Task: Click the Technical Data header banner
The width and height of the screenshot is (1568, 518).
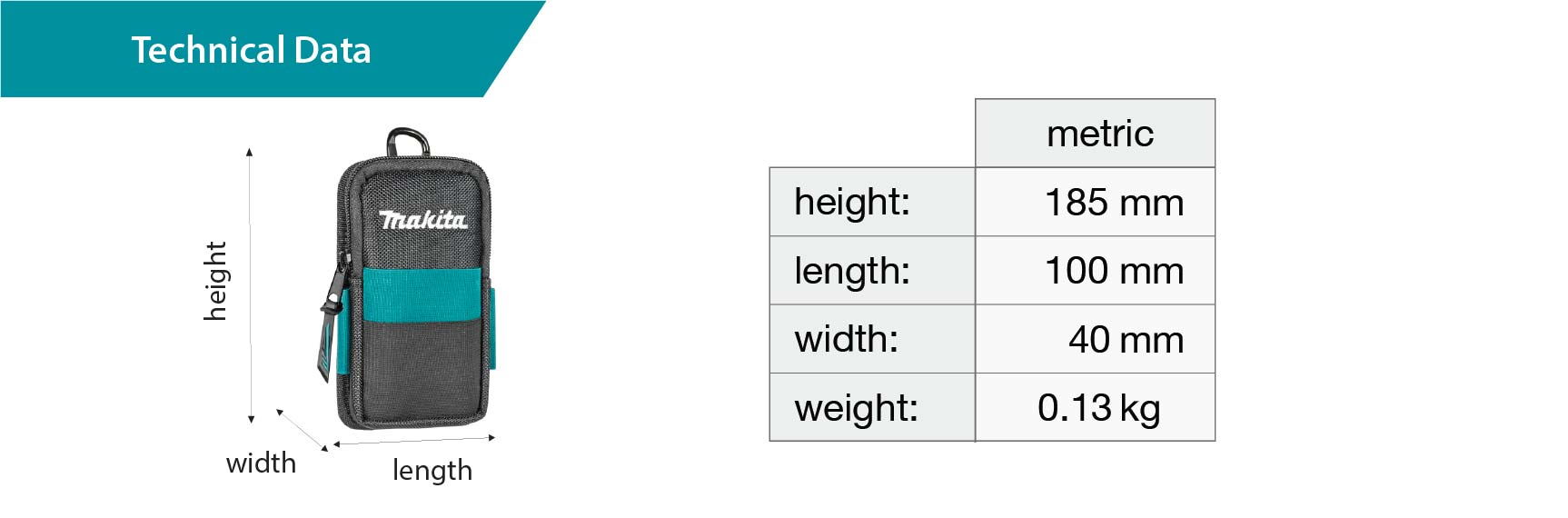Action: [251, 50]
